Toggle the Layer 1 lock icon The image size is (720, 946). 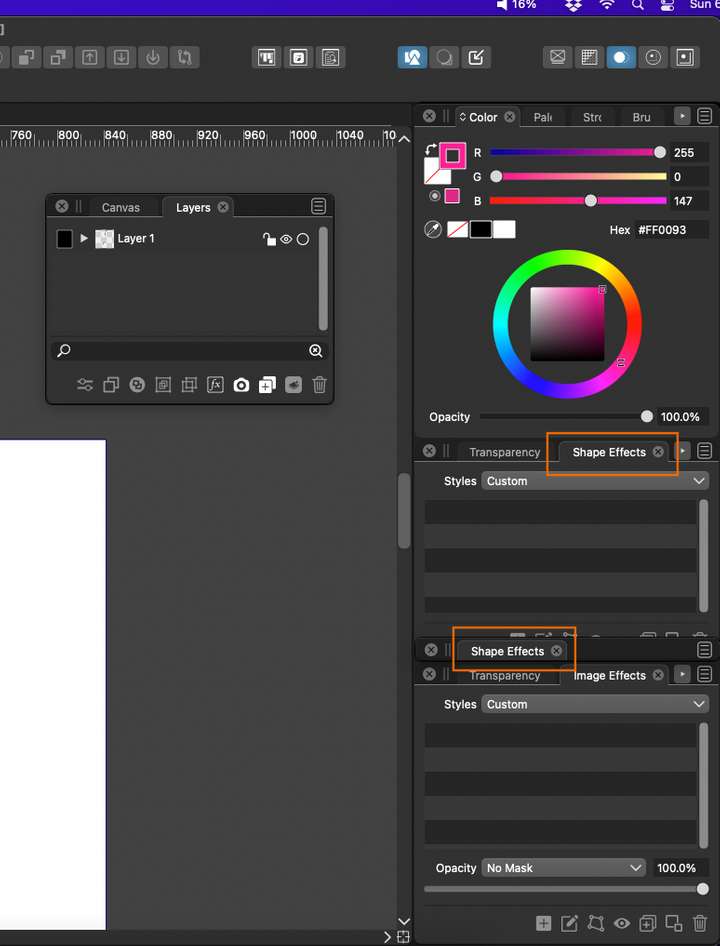pos(269,239)
